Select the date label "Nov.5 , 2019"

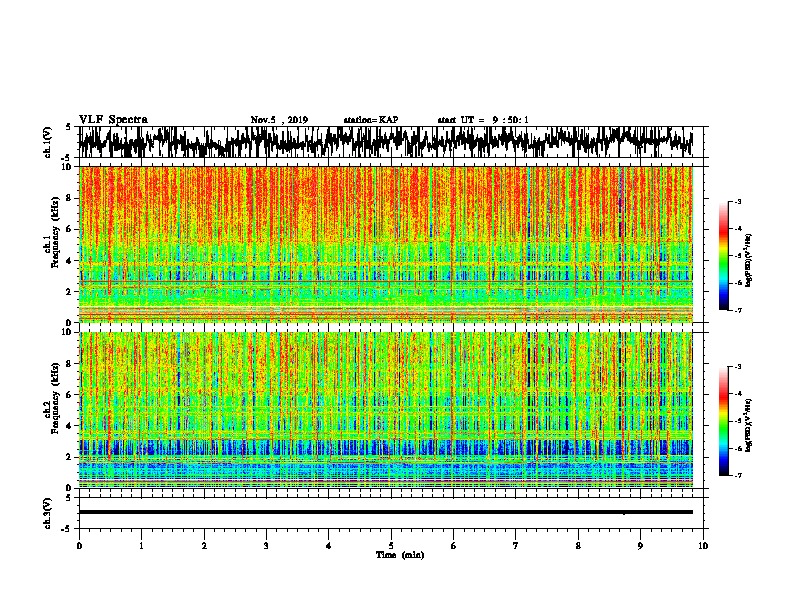coord(279,120)
